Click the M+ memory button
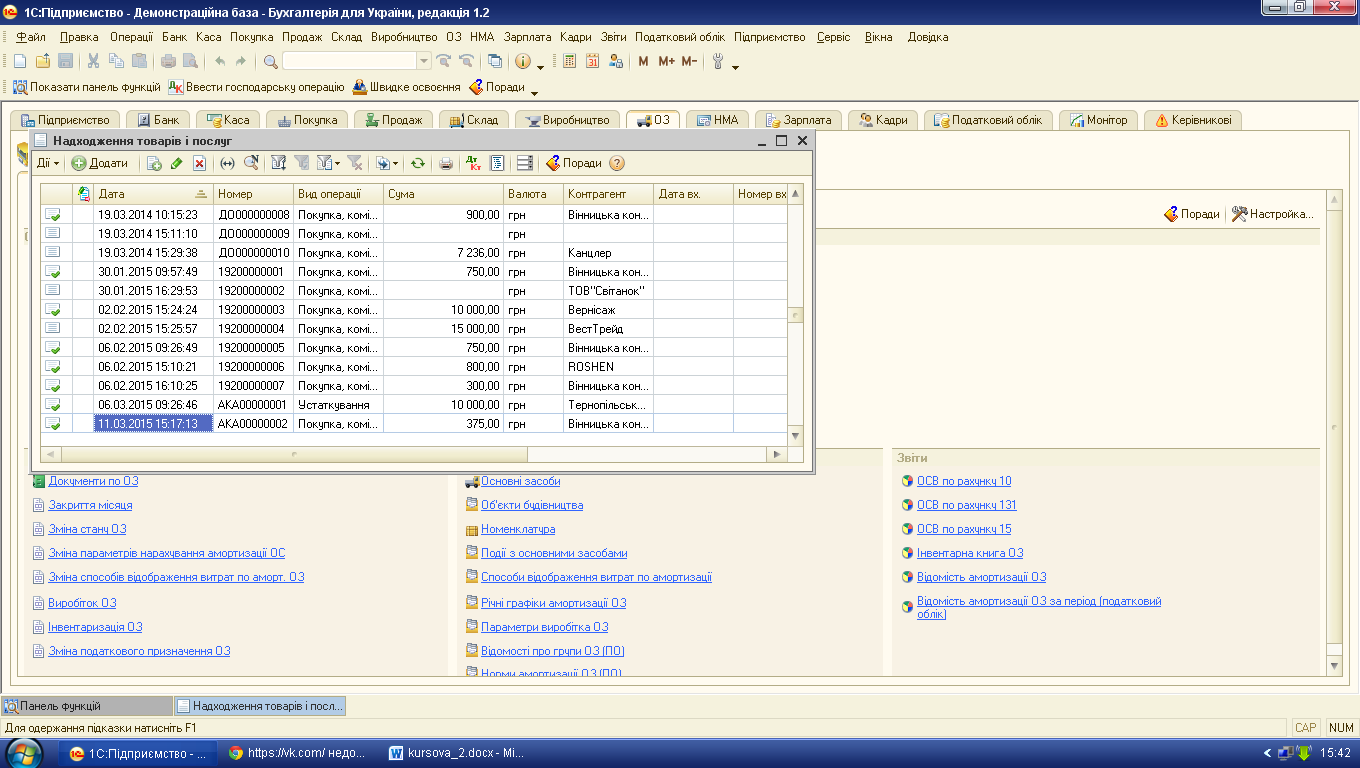This screenshot has width=1360, height=768. point(667,61)
